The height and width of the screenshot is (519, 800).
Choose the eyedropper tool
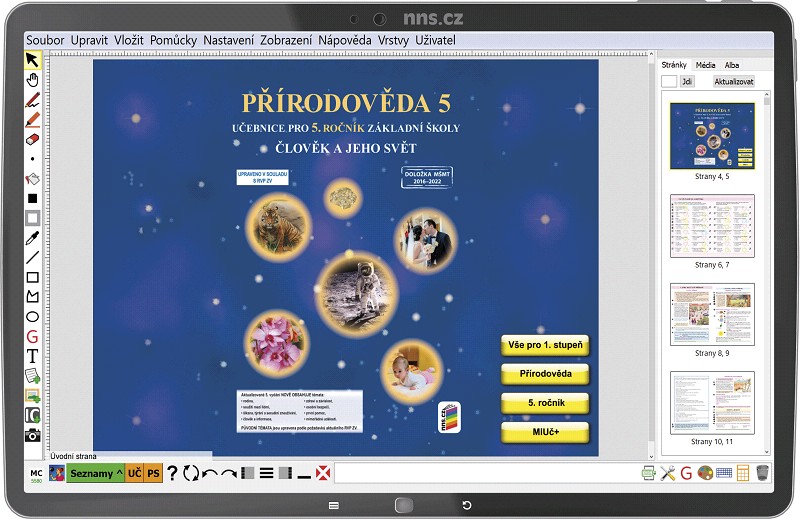pos(32,238)
